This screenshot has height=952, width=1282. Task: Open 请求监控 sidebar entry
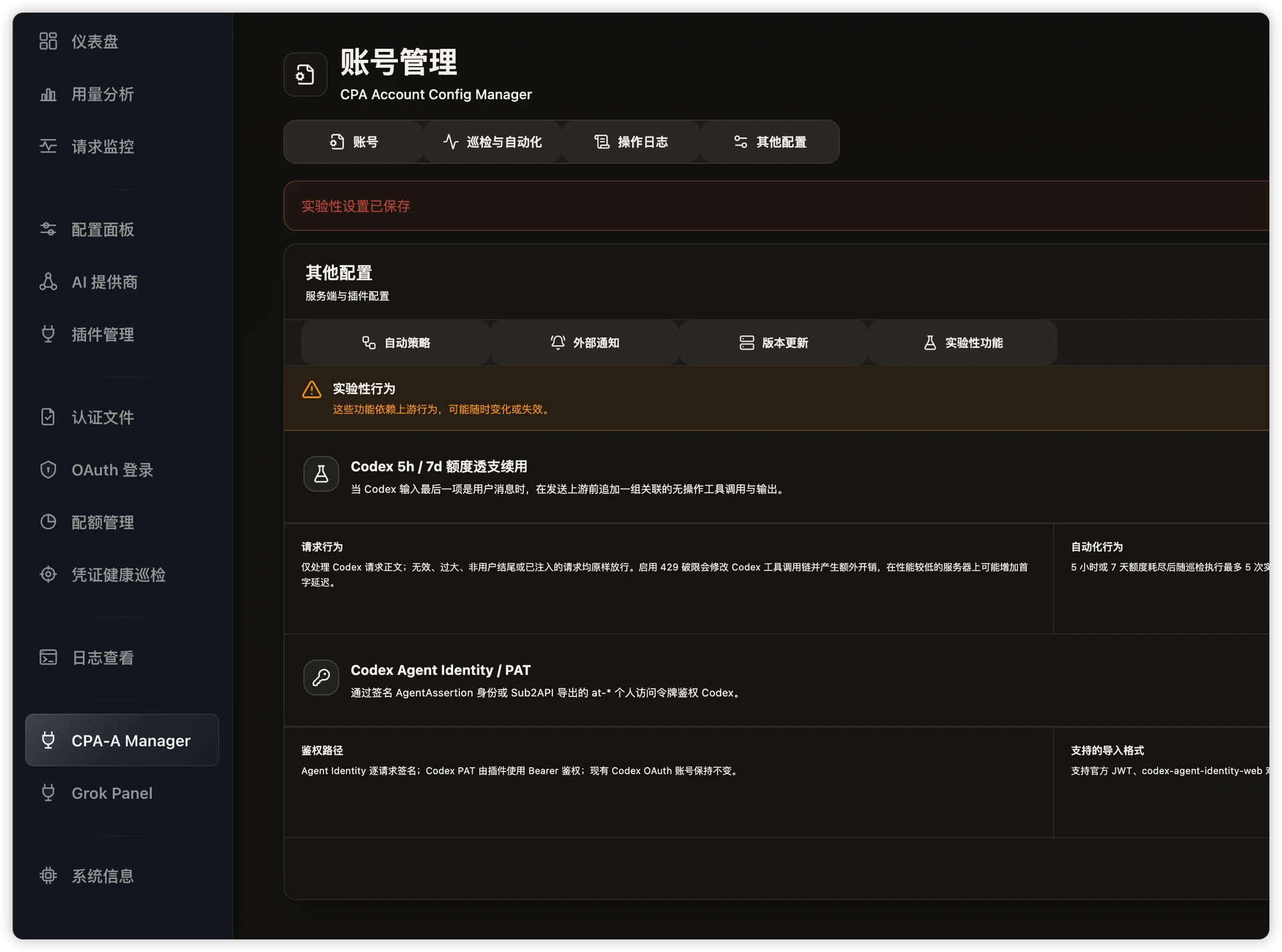[122, 146]
